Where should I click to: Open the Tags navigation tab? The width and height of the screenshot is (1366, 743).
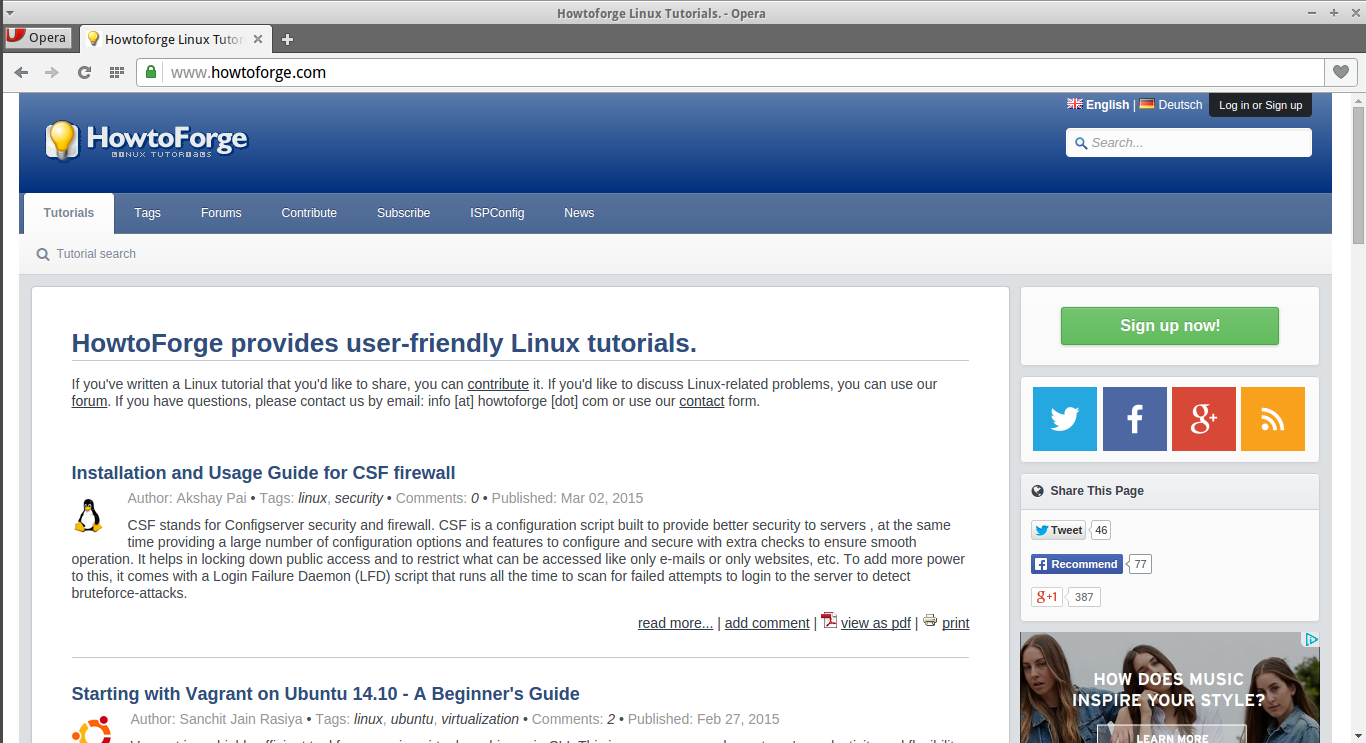point(148,213)
